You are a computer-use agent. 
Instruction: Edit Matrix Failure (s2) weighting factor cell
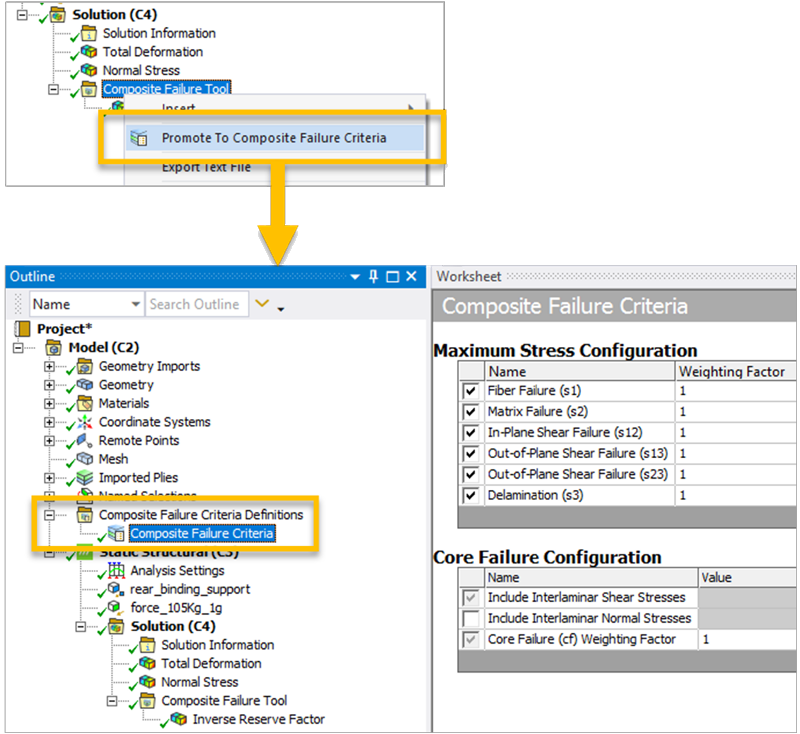tap(736, 412)
